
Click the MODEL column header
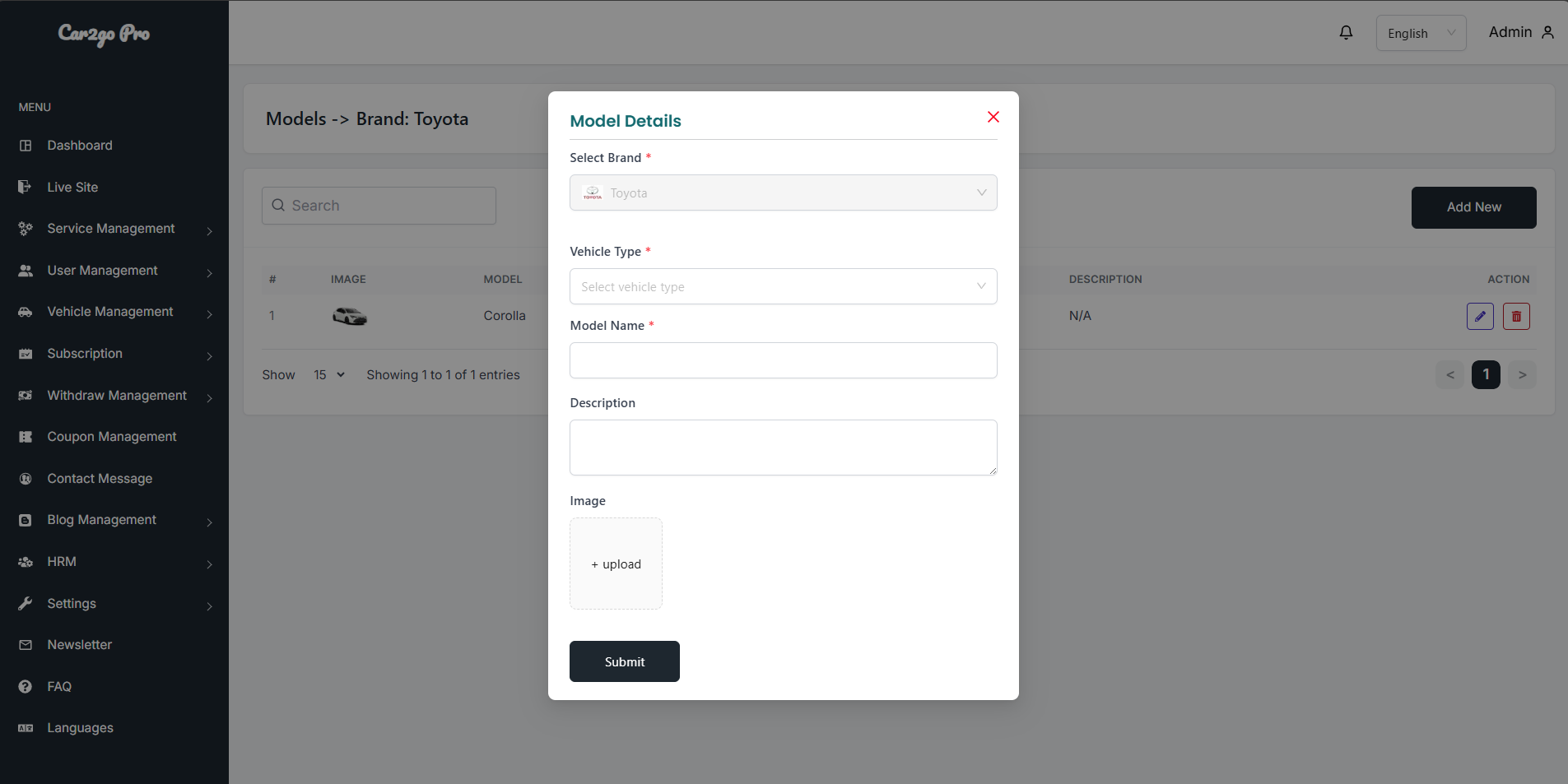pyautogui.click(x=503, y=280)
